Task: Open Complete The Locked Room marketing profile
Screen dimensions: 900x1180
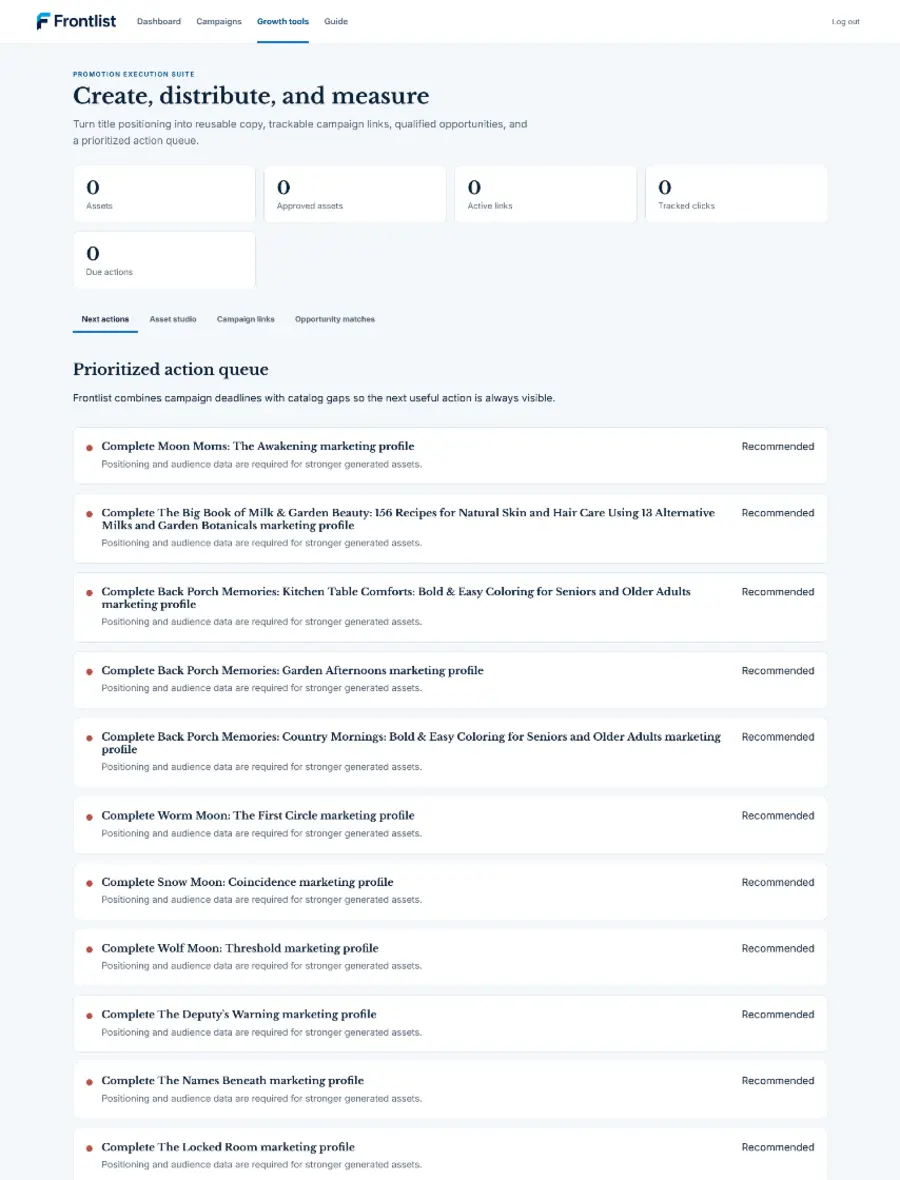Action: (x=450, y=1154)
